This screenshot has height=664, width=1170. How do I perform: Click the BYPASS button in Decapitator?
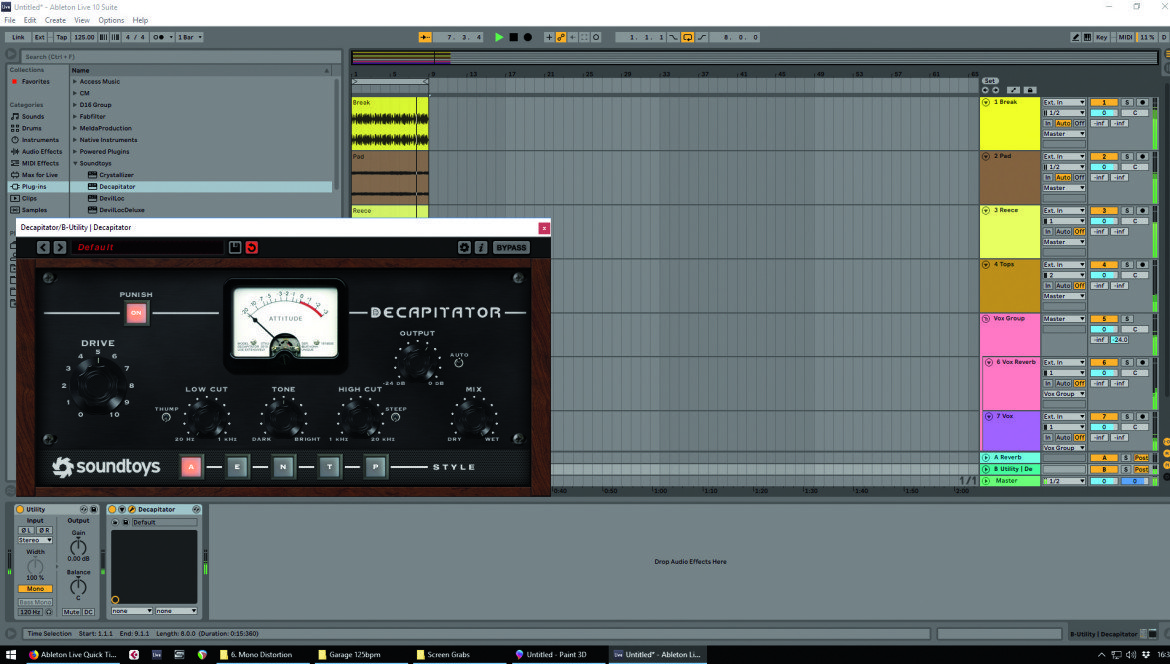pyautogui.click(x=511, y=247)
